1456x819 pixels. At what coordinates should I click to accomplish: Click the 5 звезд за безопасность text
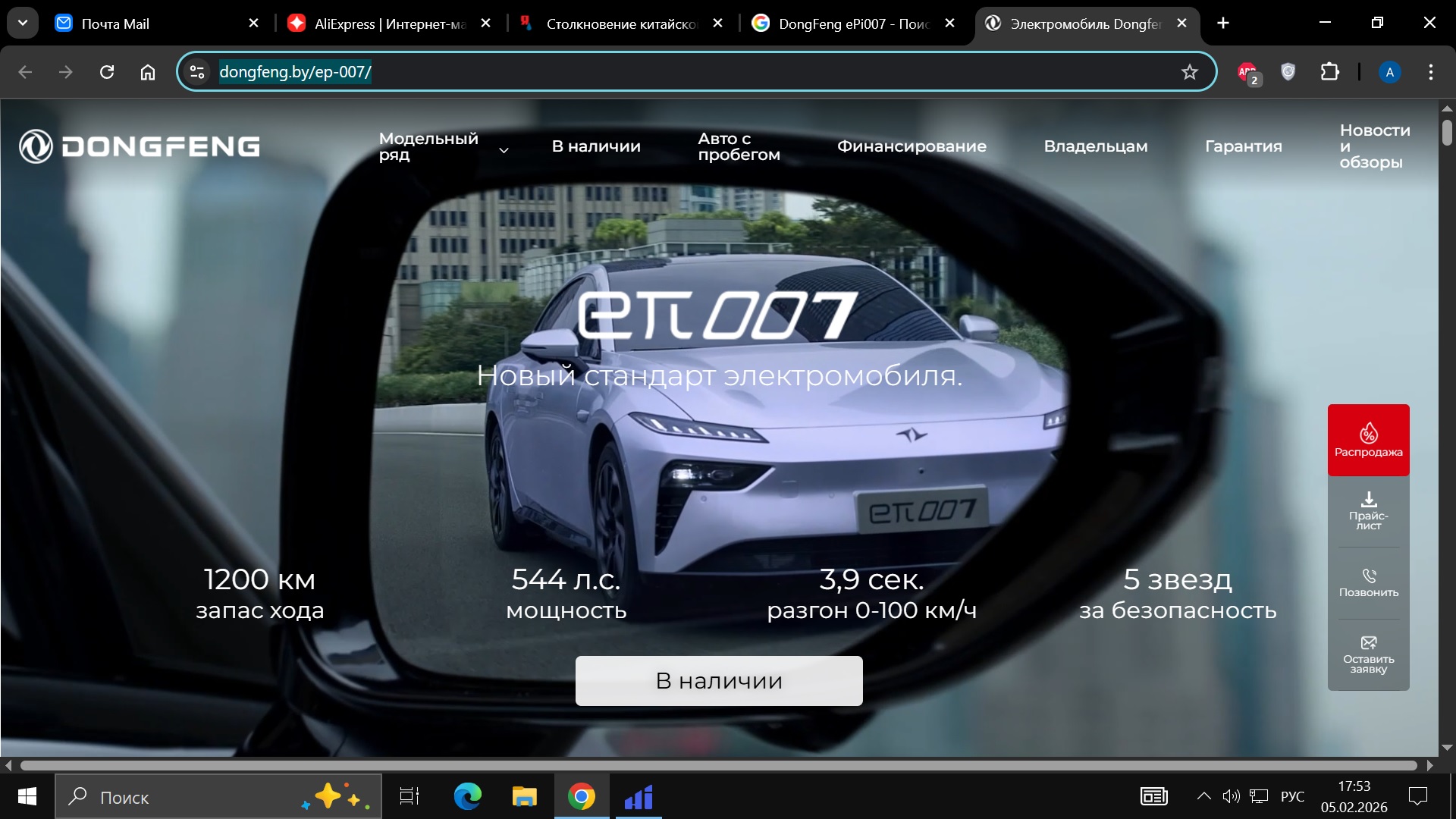1178,594
